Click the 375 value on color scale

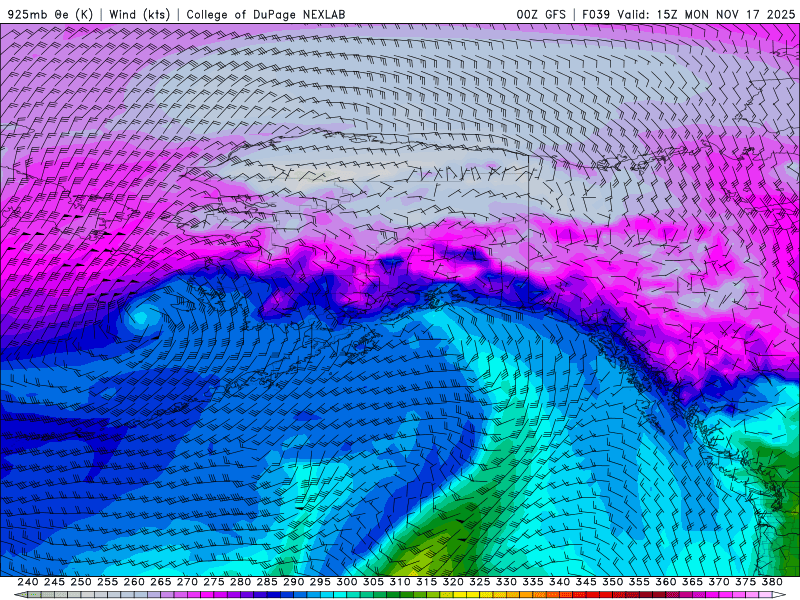click(x=745, y=582)
